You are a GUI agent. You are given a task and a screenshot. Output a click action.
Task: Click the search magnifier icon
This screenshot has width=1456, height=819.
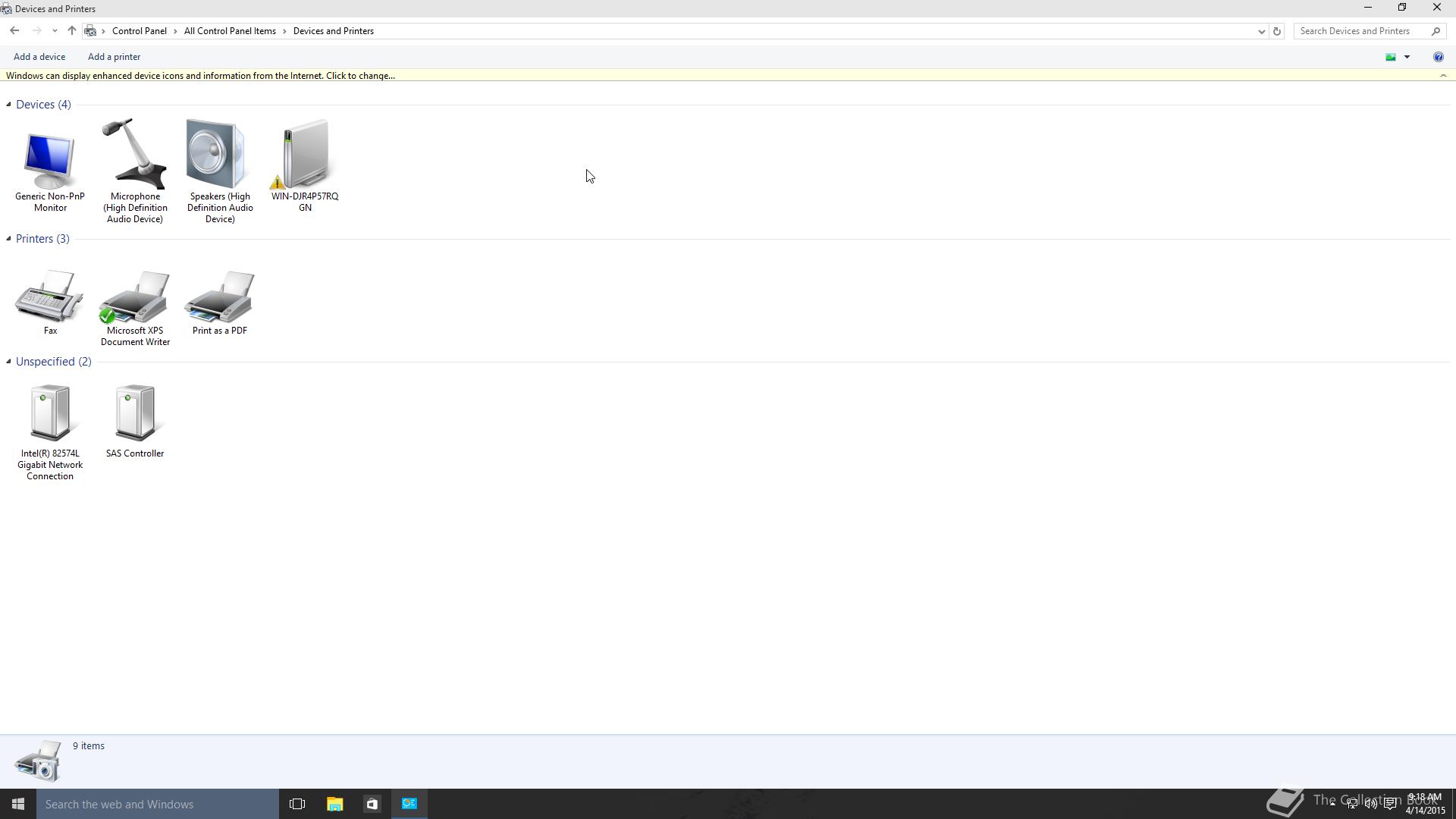click(1436, 31)
